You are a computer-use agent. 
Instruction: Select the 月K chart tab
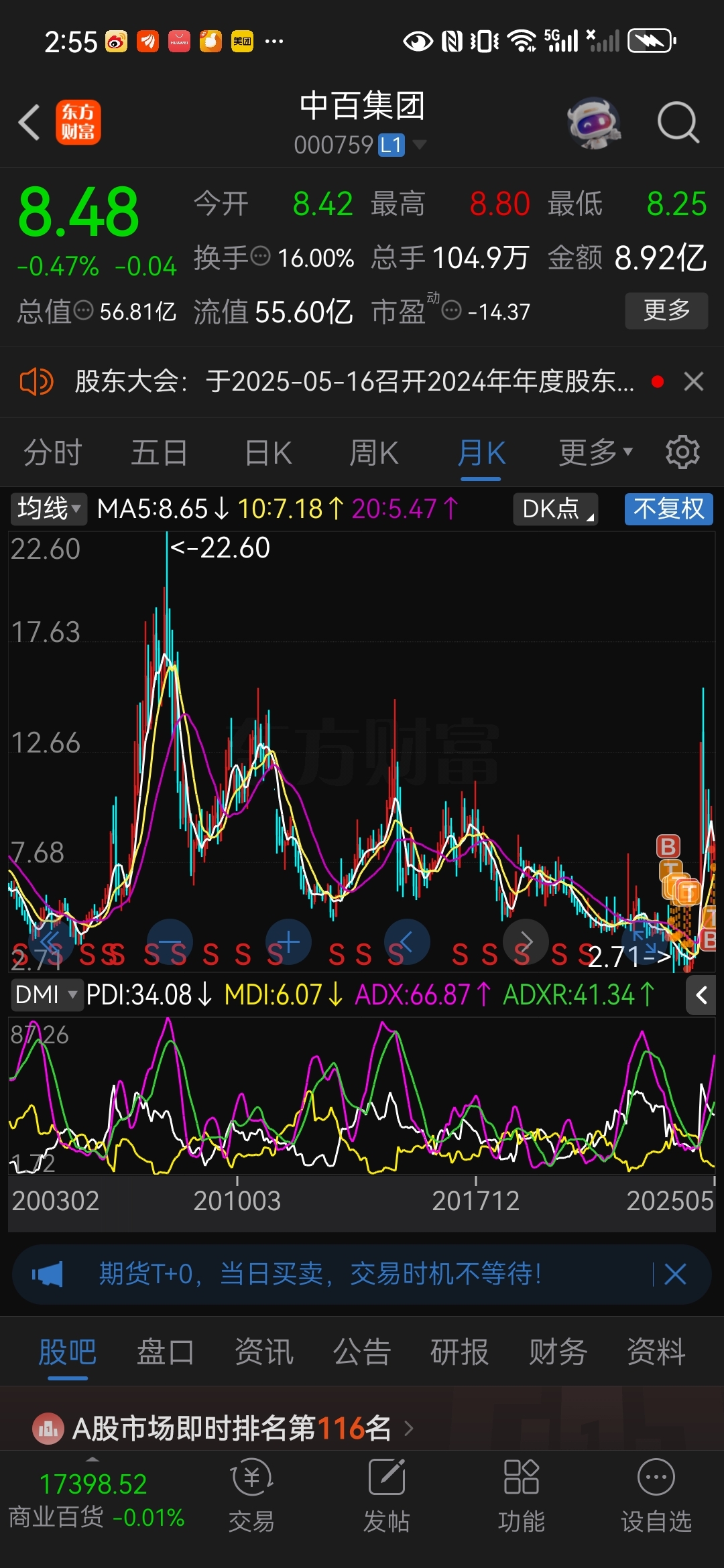(x=481, y=452)
